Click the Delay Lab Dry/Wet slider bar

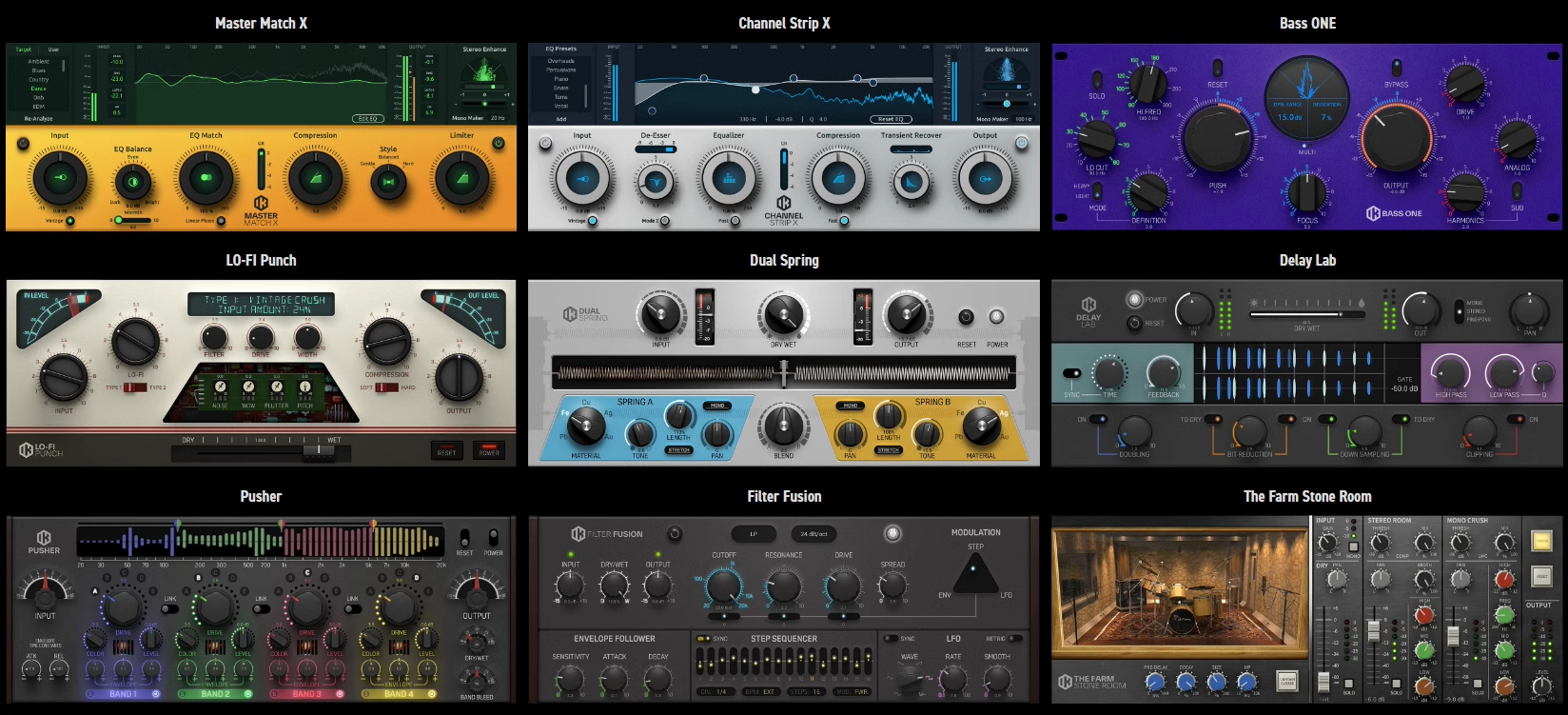point(1305,313)
